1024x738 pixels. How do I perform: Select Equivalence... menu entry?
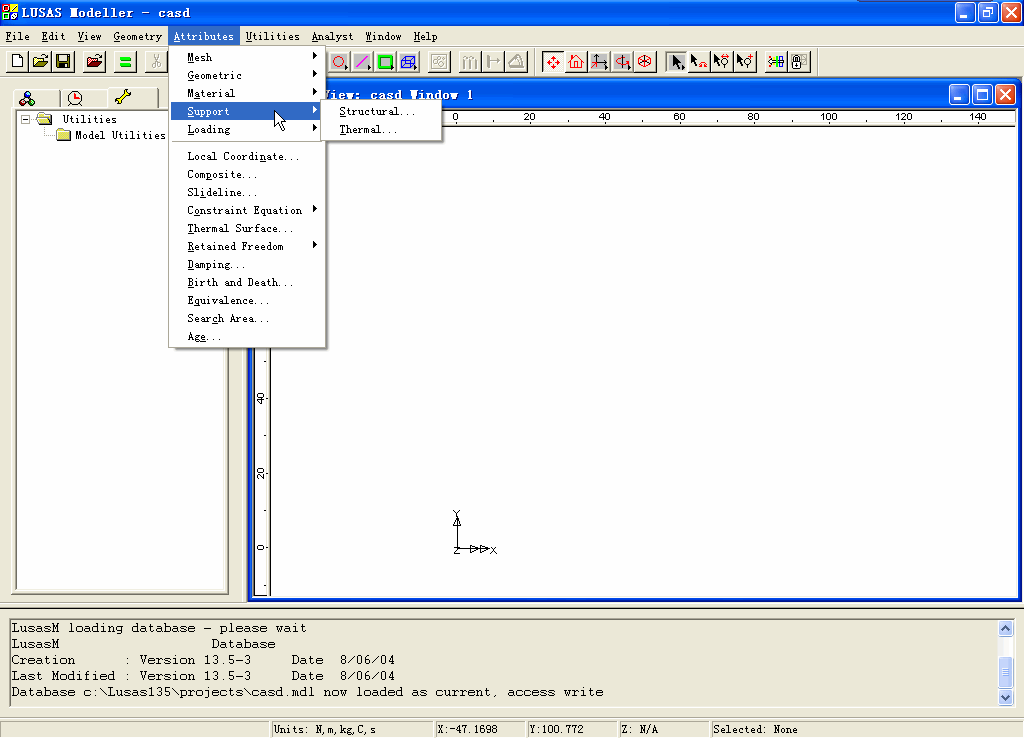point(247,300)
